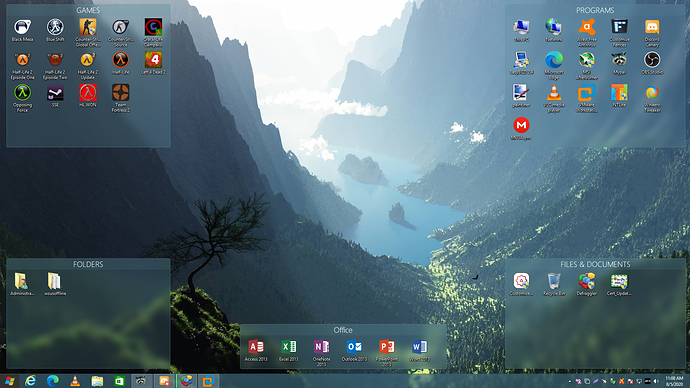Image resolution: width=690 pixels, height=388 pixels.
Task: Launch Discord Canary
Action: coord(652,33)
